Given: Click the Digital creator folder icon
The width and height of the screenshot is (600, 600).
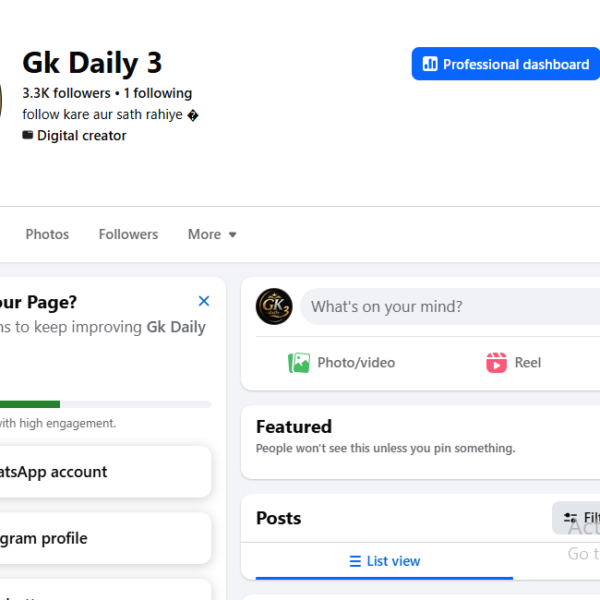Looking at the screenshot, I should tap(28, 135).
